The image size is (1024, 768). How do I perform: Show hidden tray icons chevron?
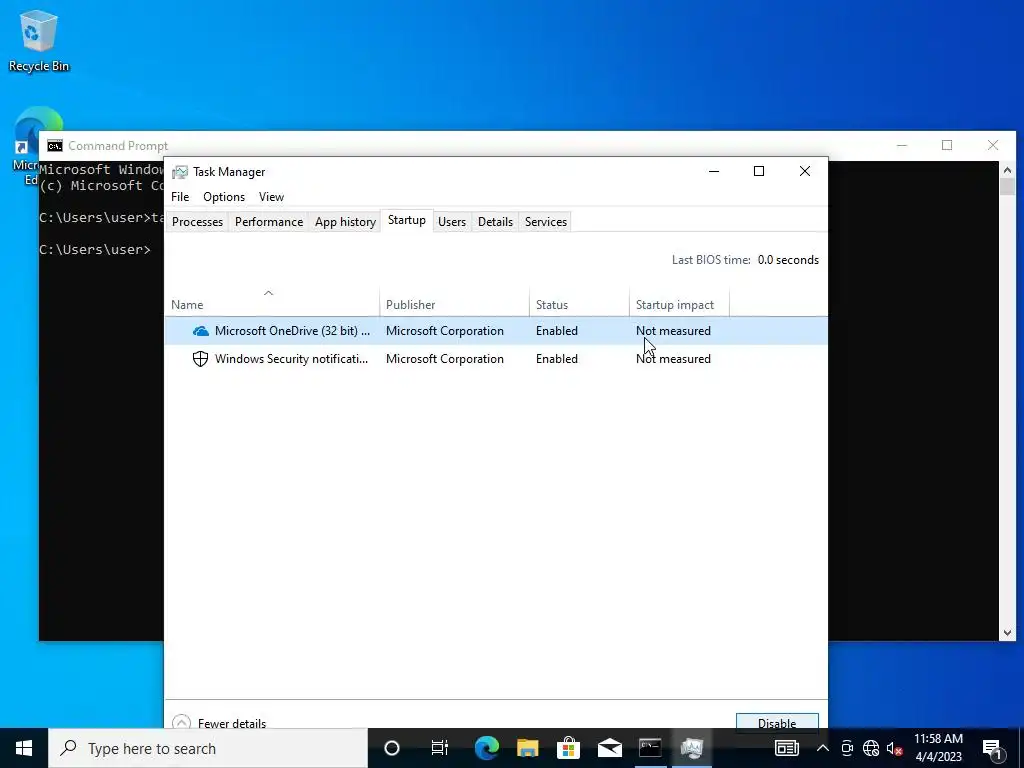click(x=823, y=748)
